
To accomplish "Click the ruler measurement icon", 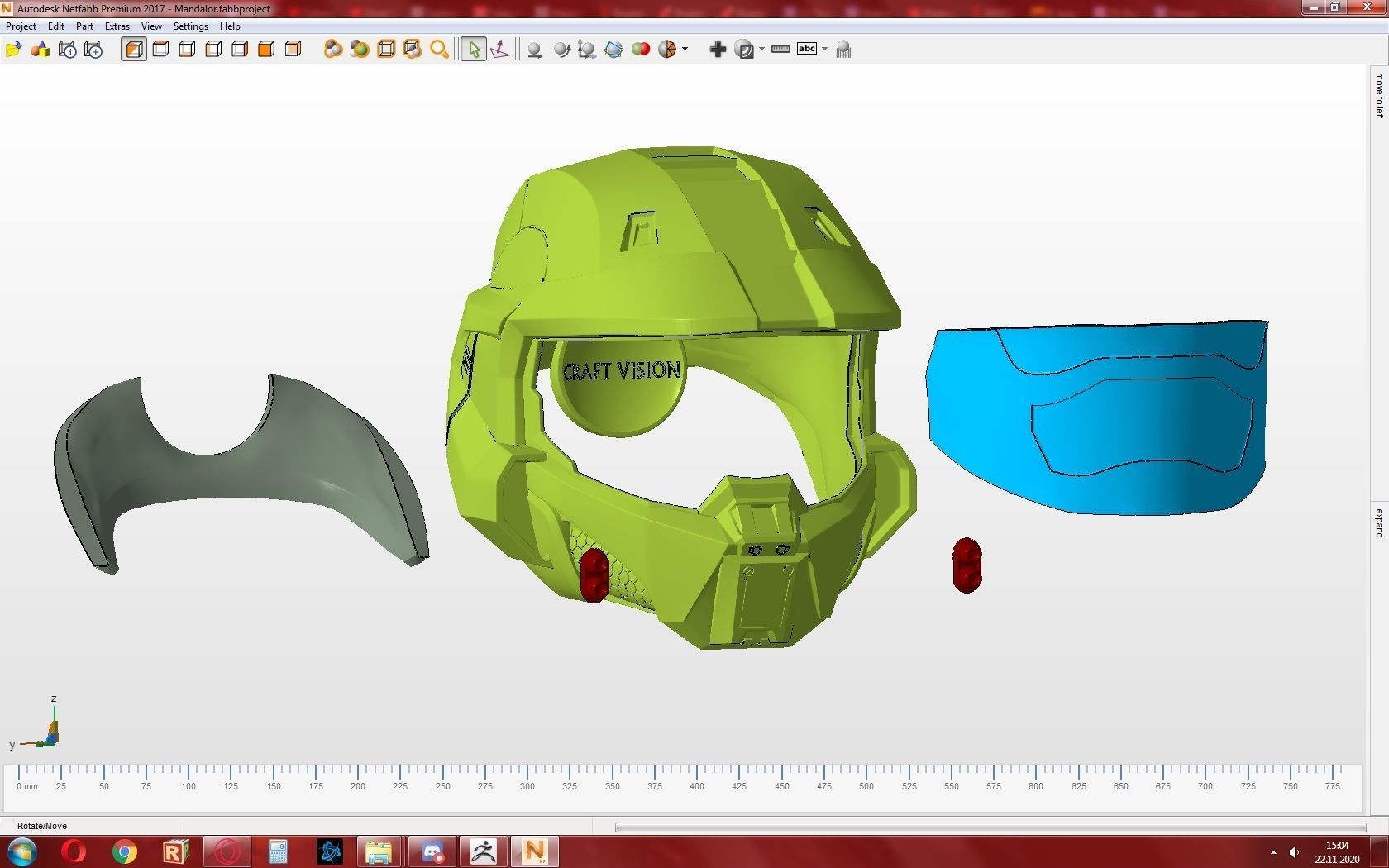I will click(780, 50).
